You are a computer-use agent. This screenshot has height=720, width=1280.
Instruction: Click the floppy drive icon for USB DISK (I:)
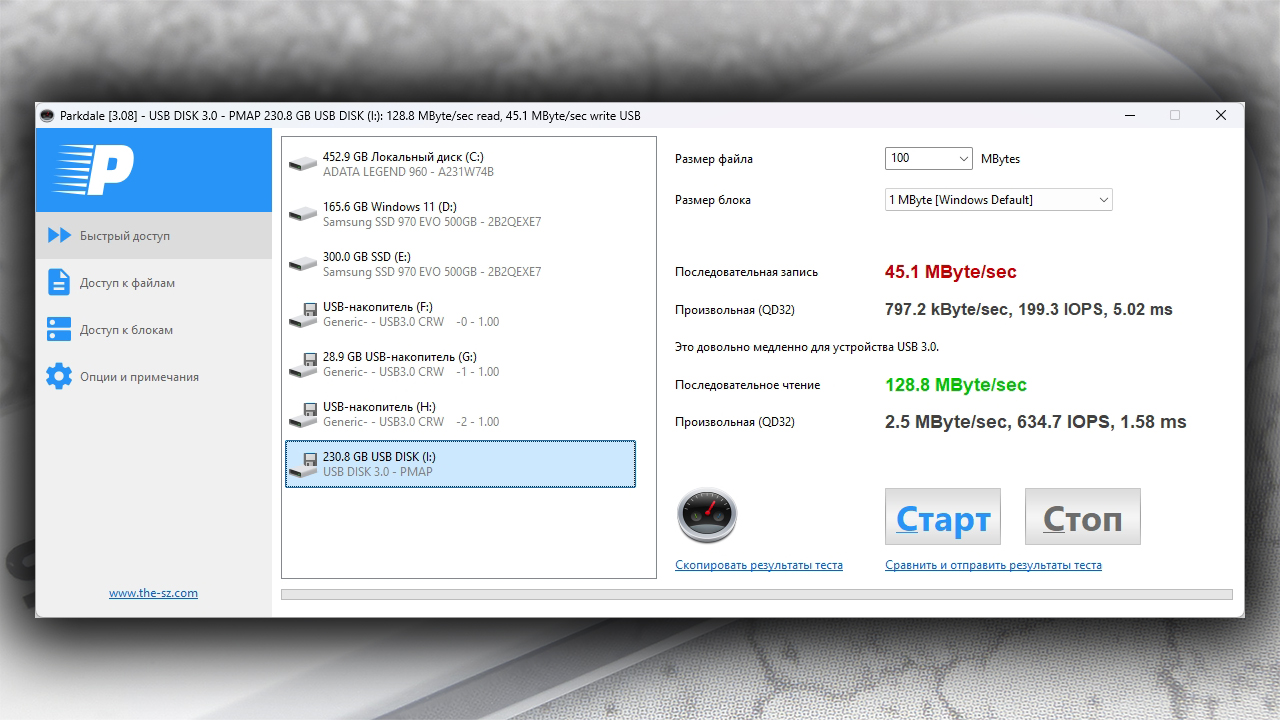[302, 464]
